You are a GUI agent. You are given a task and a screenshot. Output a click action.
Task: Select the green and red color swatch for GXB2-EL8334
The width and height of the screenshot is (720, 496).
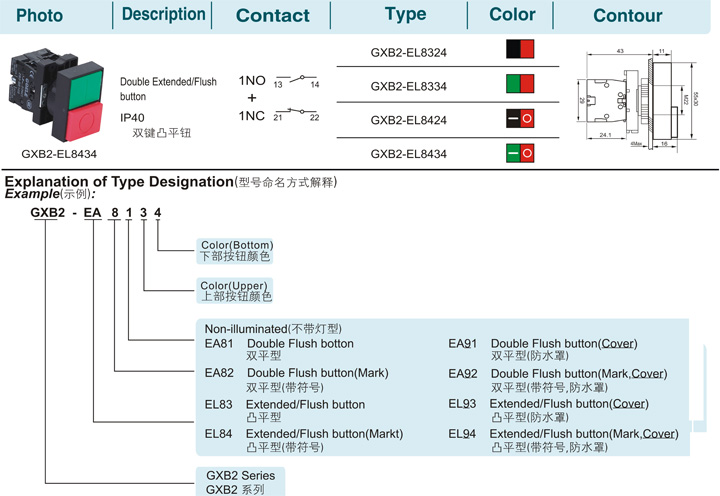[x=520, y=84]
